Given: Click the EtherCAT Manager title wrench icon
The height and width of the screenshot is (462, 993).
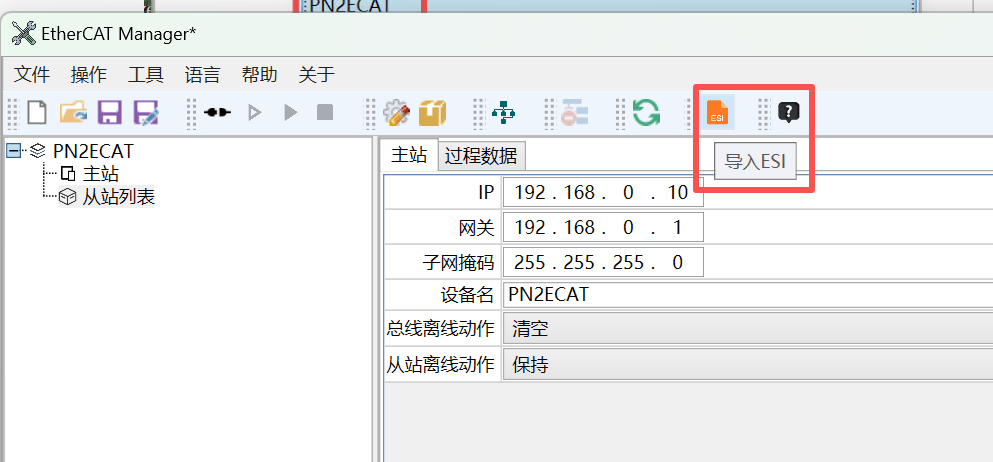Looking at the screenshot, I should pos(24,33).
